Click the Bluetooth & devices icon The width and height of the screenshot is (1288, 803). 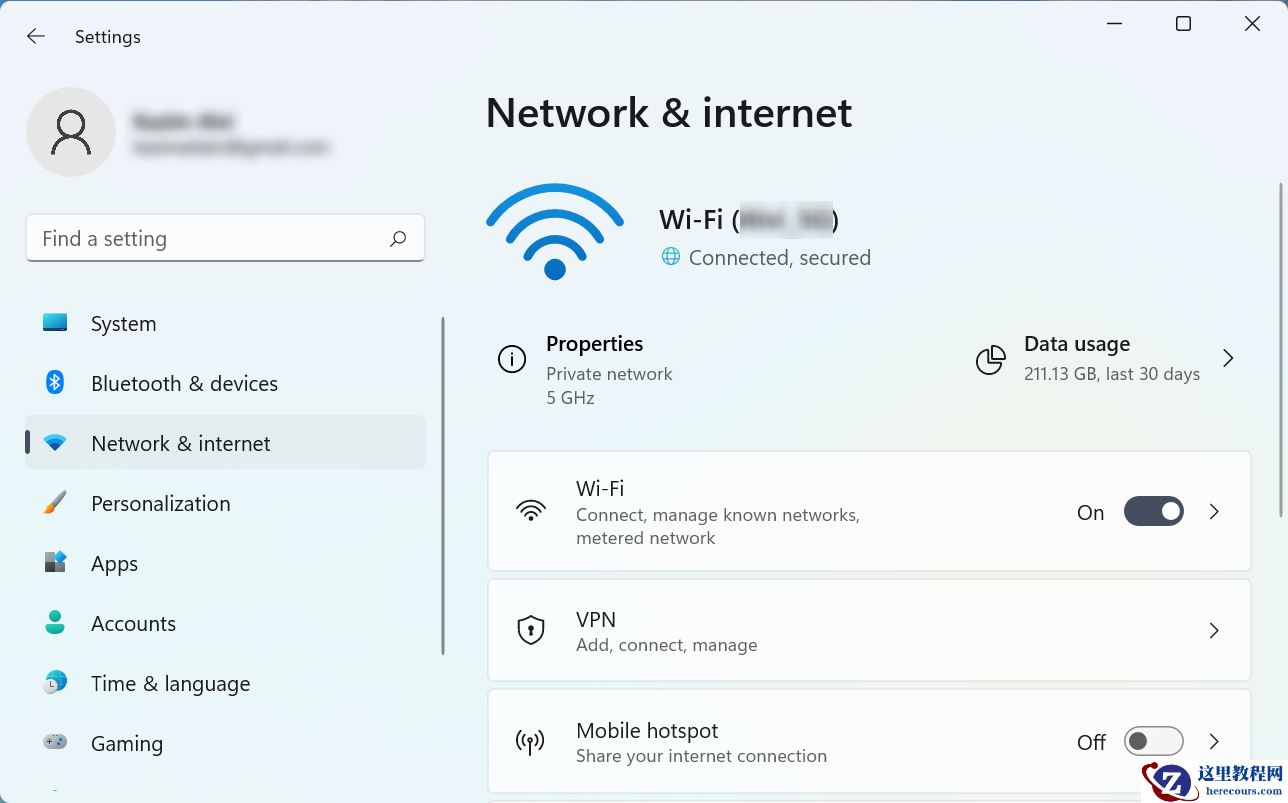tap(54, 383)
